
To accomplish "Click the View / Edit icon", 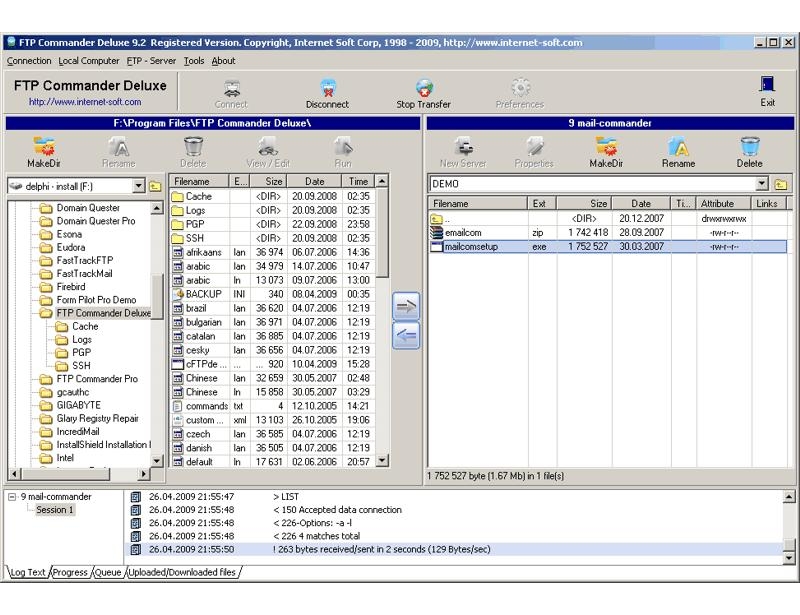I will tap(268, 146).
